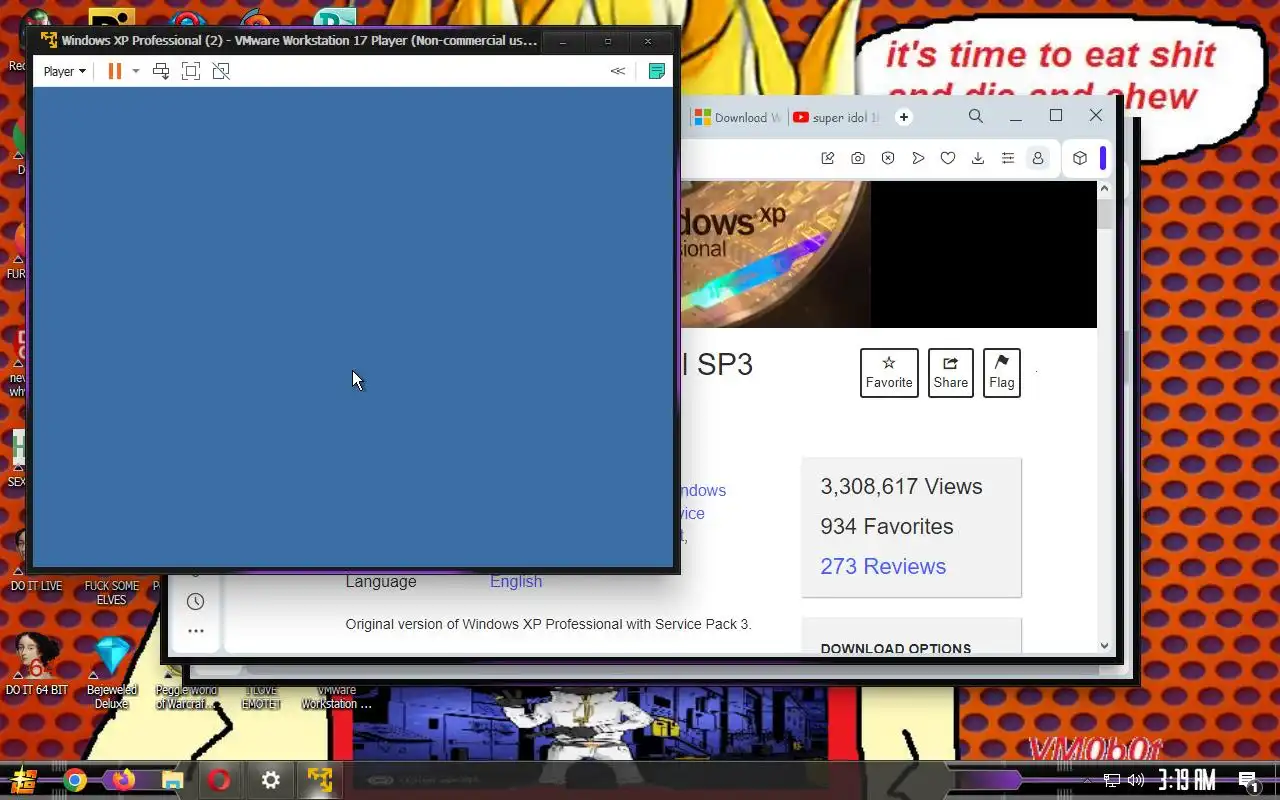The image size is (1280, 800).
Task: Collapse the VMware toolbar with double chevron
Action: point(618,71)
